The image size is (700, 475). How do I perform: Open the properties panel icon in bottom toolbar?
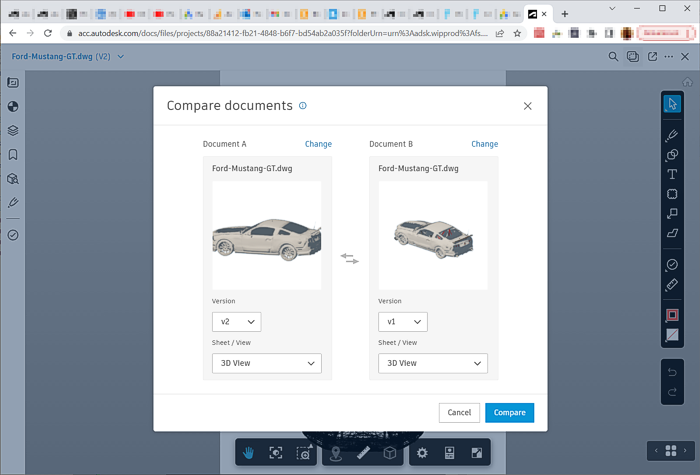point(450,453)
